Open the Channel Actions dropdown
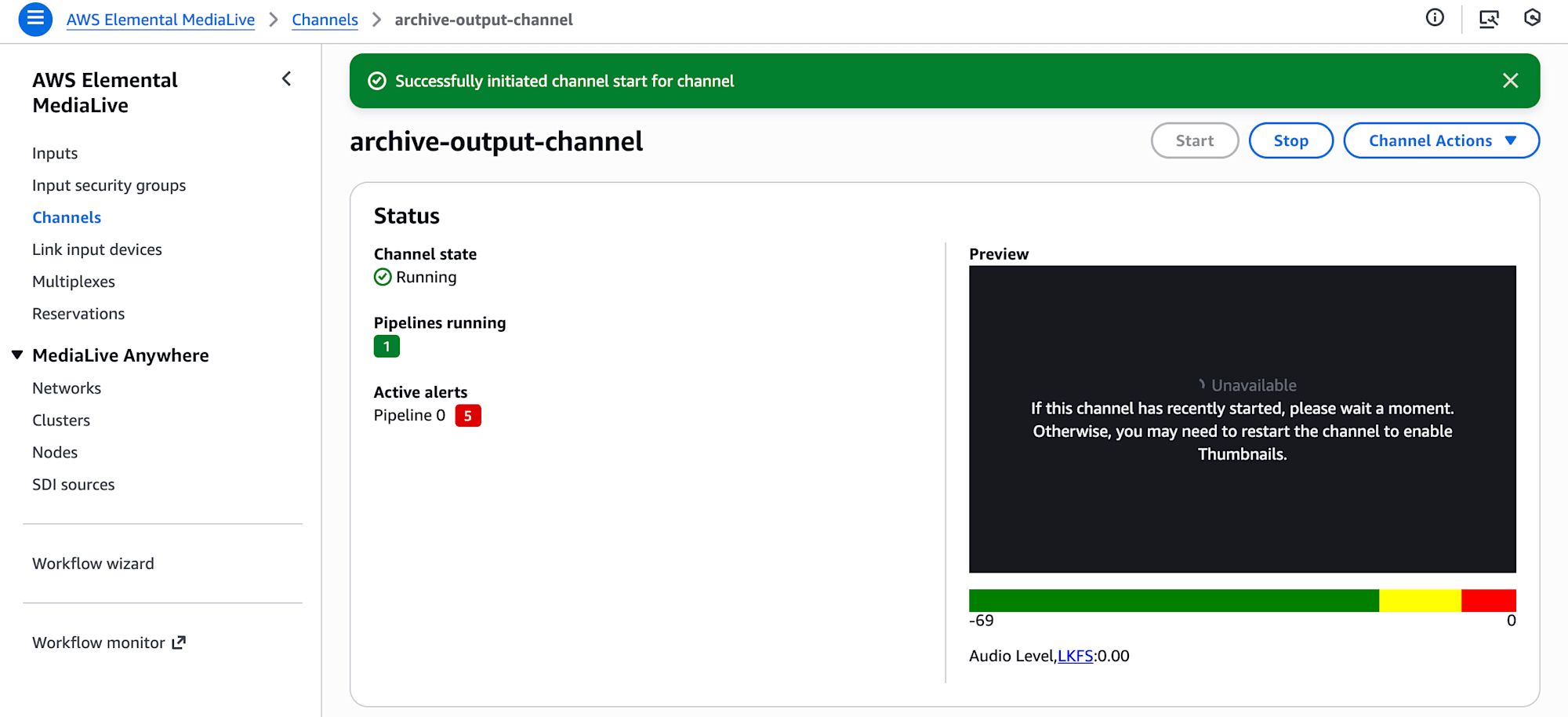The width and height of the screenshot is (1568, 717). [x=1442, y=140]
